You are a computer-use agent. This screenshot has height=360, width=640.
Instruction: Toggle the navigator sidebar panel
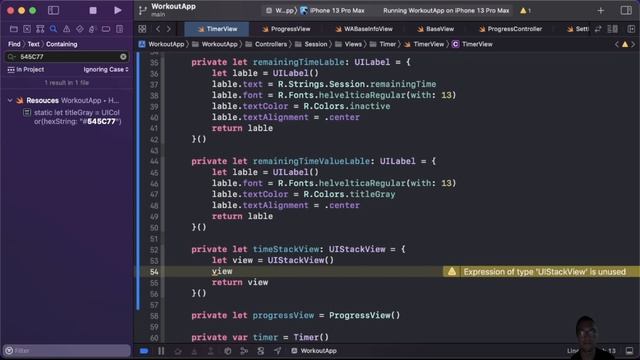tap(53, 11)
